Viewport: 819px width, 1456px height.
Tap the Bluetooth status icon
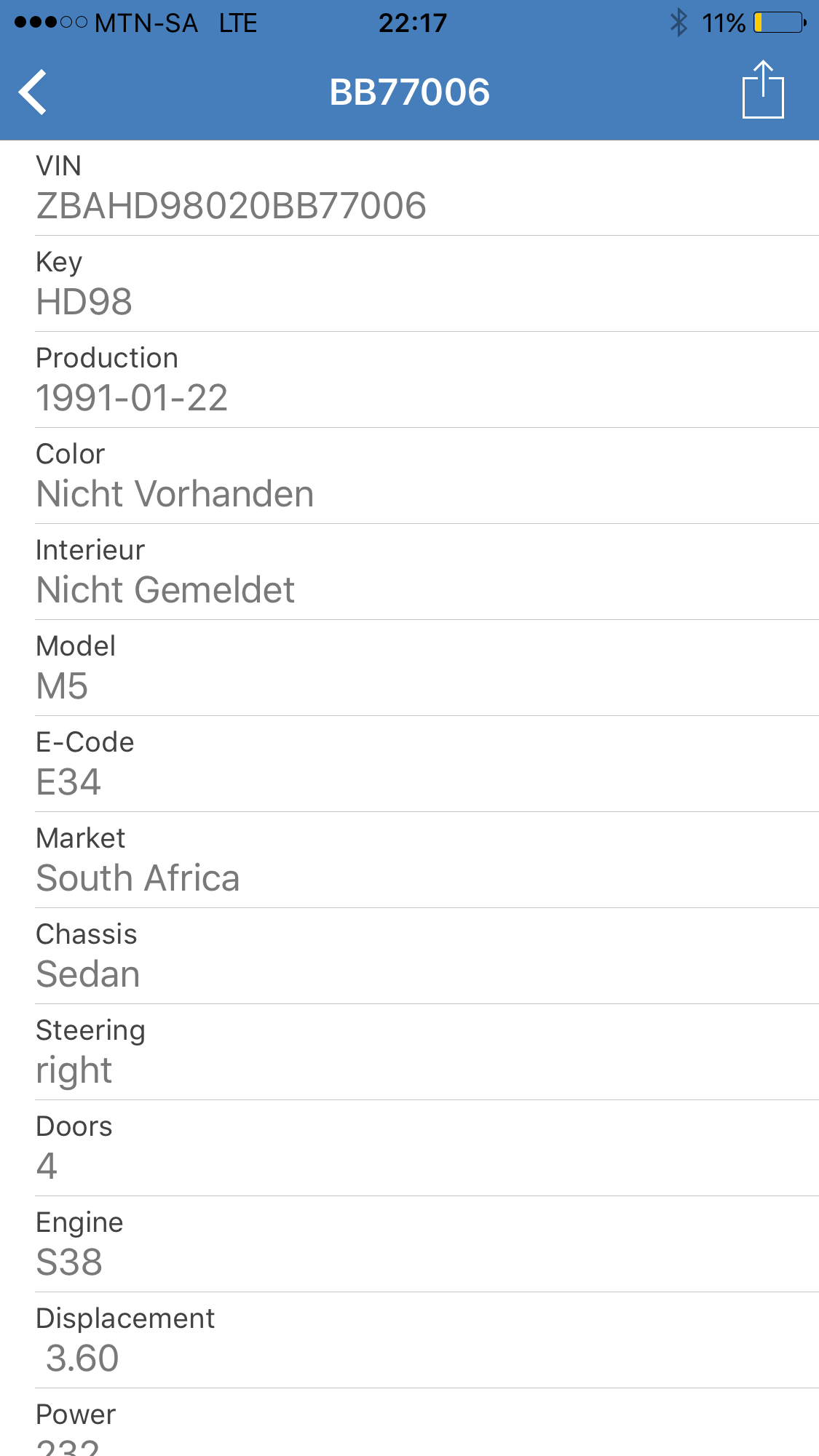[678, 23]
